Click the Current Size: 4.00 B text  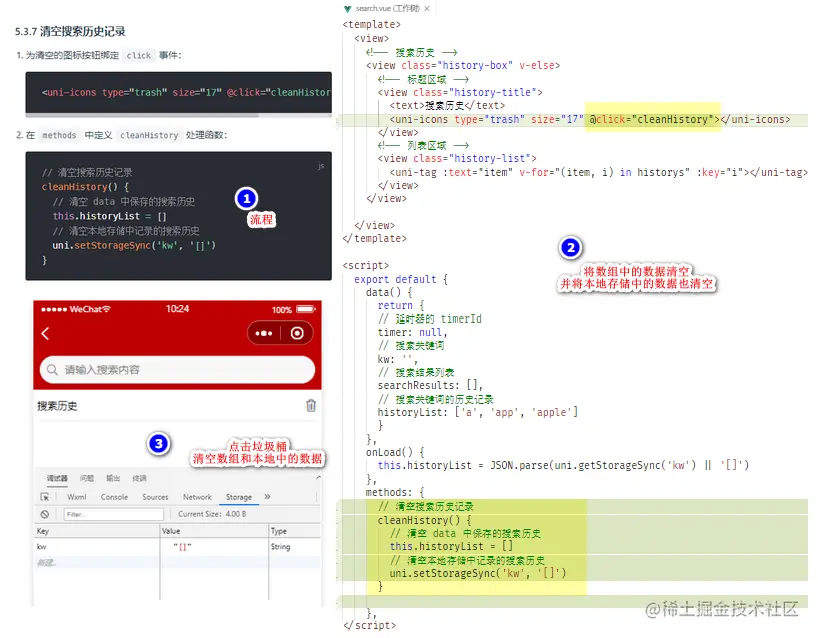pyautogui.click(x=212, y=514)
